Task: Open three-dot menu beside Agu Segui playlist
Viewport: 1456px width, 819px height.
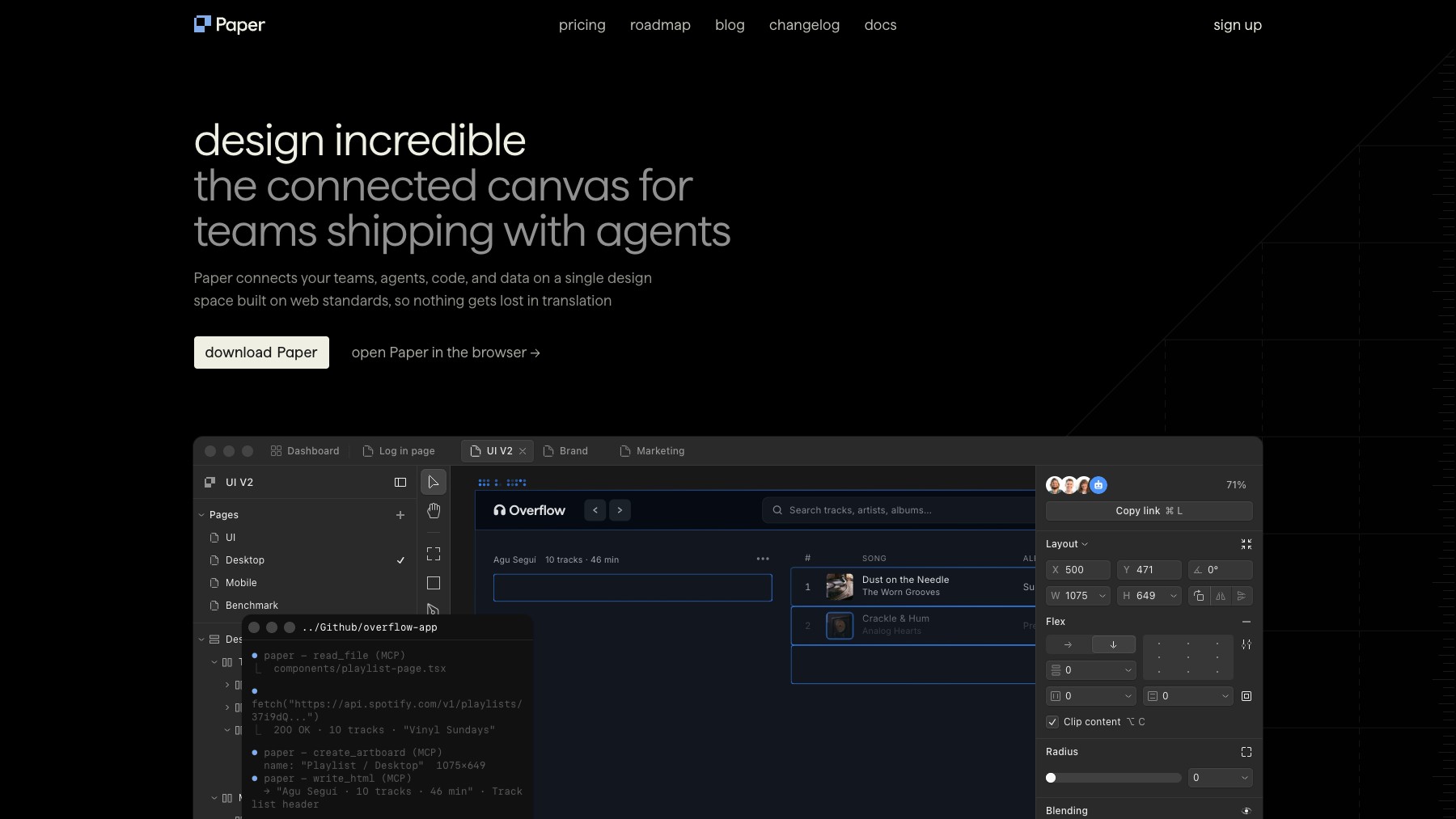Action: pyautogui.click(x=763, y=559)
